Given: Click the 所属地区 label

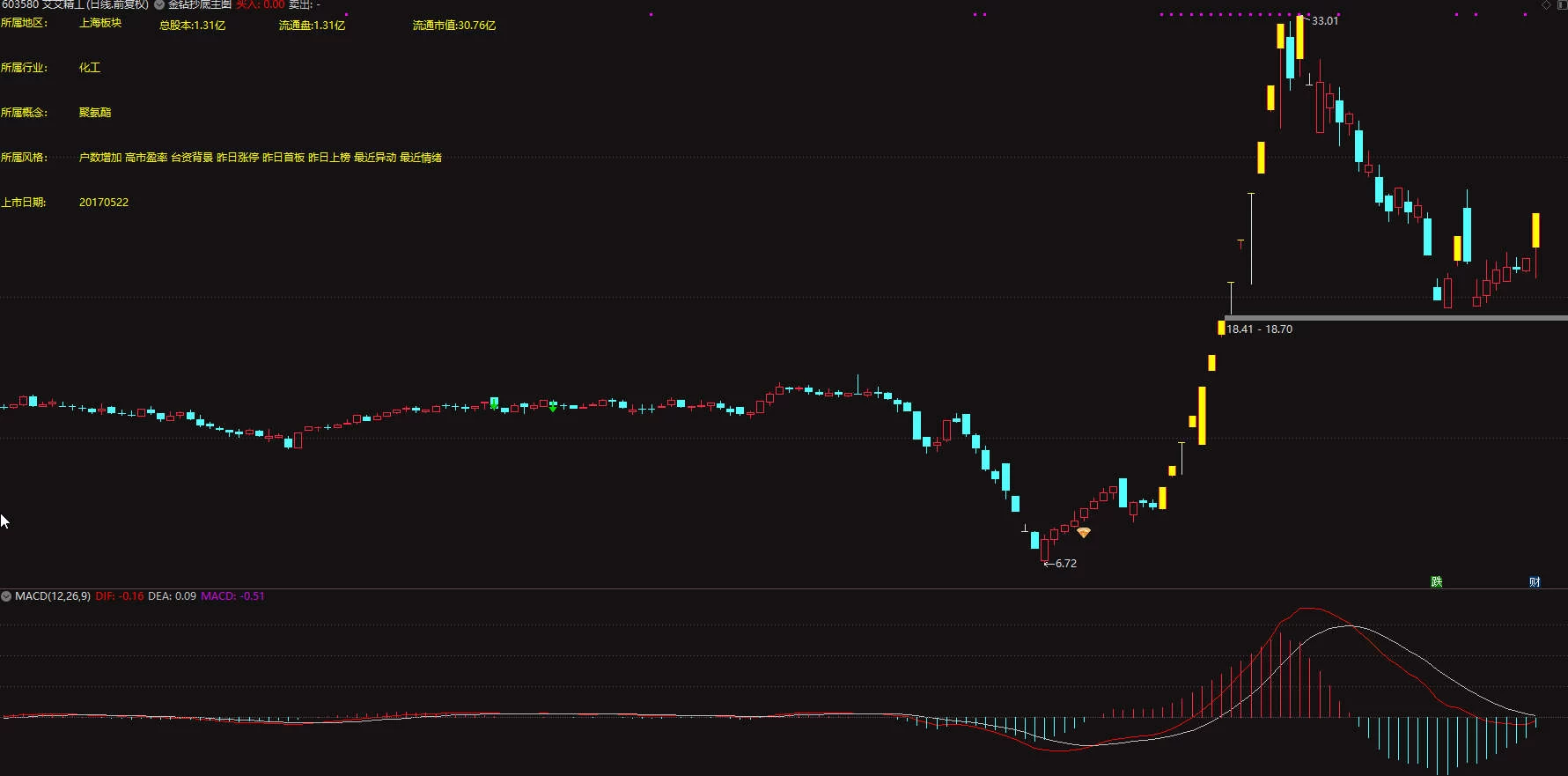Looking at the screenshot, I should 25,23.
